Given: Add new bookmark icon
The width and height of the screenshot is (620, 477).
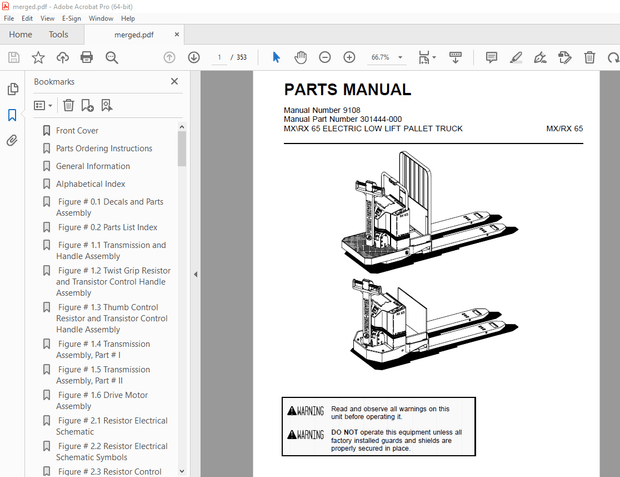Looking at the screenshot, I should (87, 105).
